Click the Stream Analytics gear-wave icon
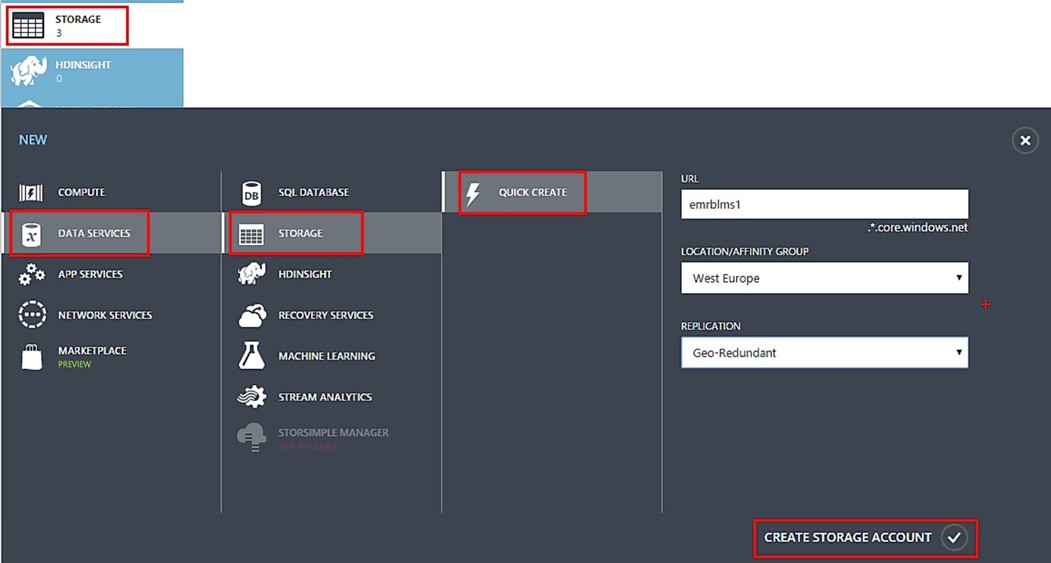Viewport: 1051px width, 563px height. tap(252, 397)
